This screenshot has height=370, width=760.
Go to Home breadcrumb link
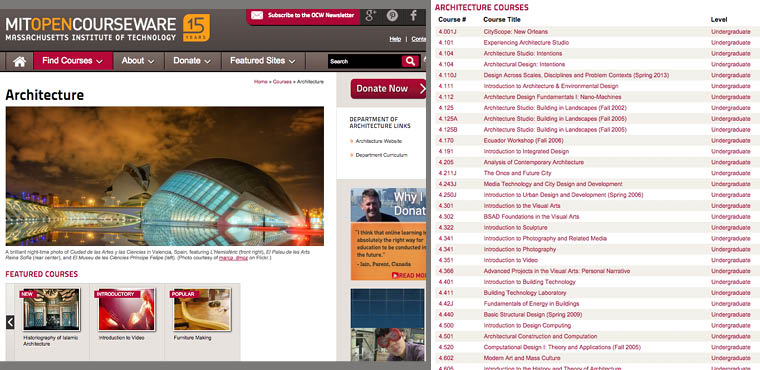click(260, 82)
